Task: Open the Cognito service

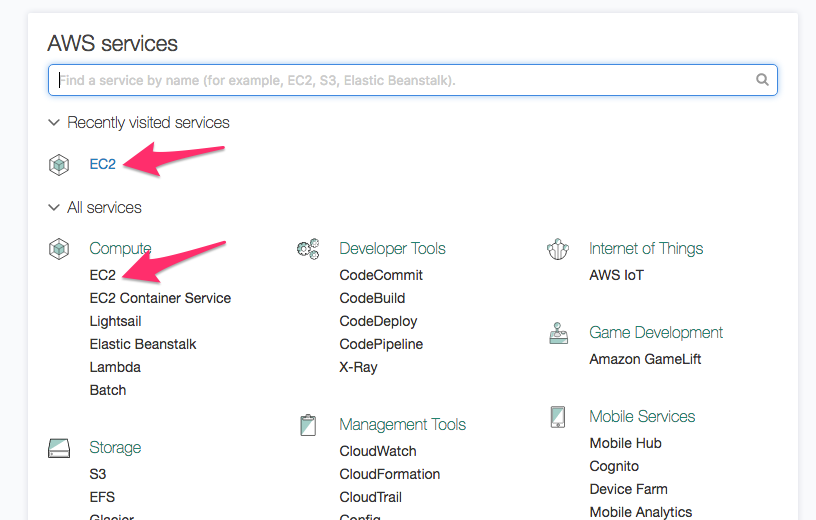Action: (x=614, y=466)
